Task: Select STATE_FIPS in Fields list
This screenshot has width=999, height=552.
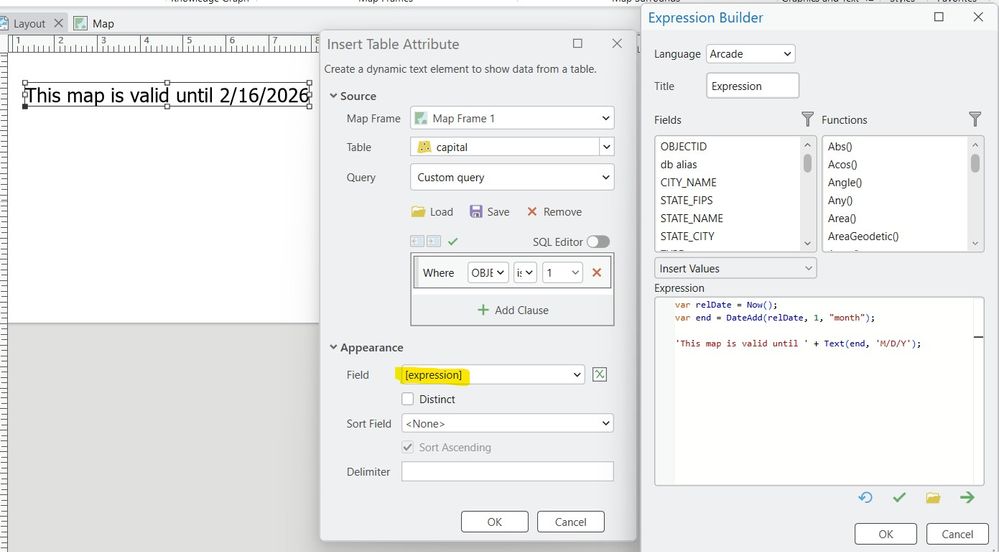Action: coord(686,200)
